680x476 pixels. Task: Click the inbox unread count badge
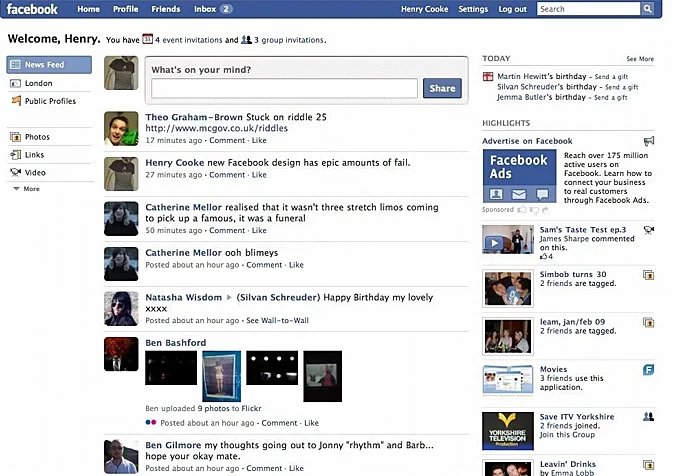click(226, 9)
